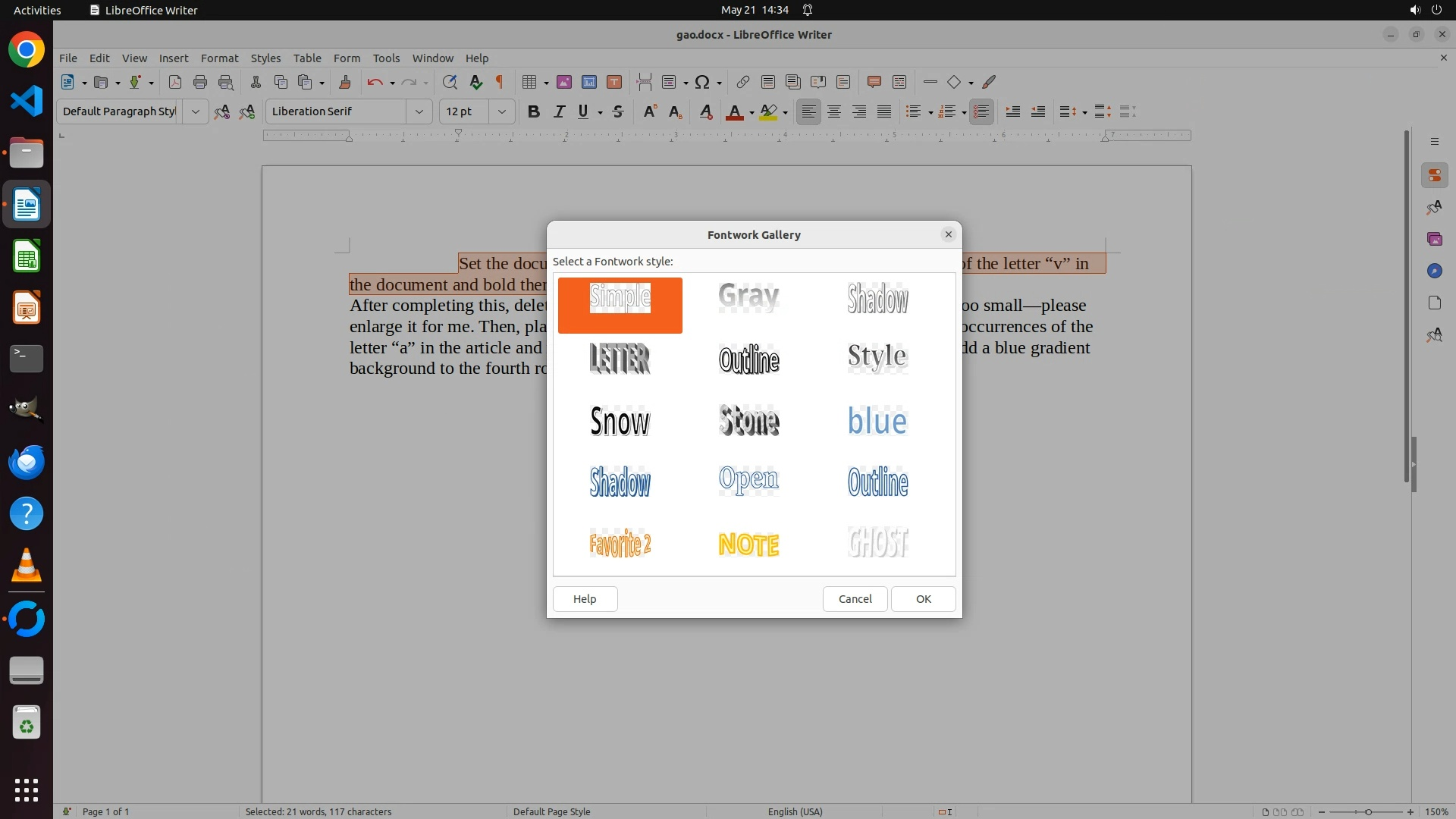This screenshot has height=819, width=1456.
Task: Expand the font name dropdown
Action: click(419, 111)
